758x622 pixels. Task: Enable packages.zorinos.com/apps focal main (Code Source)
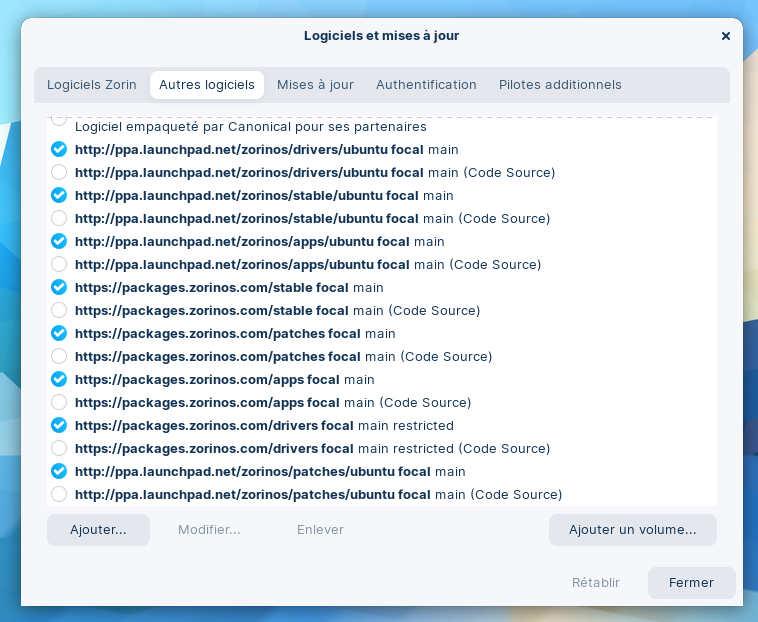tap(59, 402)
